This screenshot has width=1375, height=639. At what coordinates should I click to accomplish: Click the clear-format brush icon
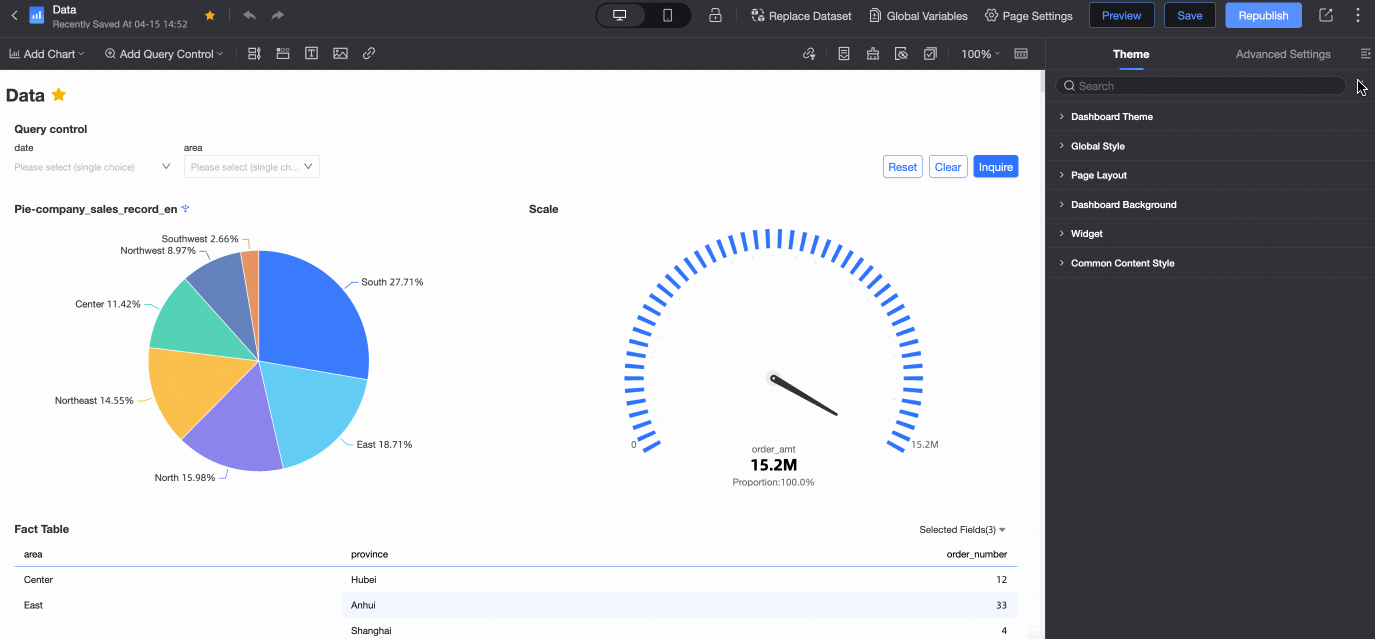(x=873, y=54)
